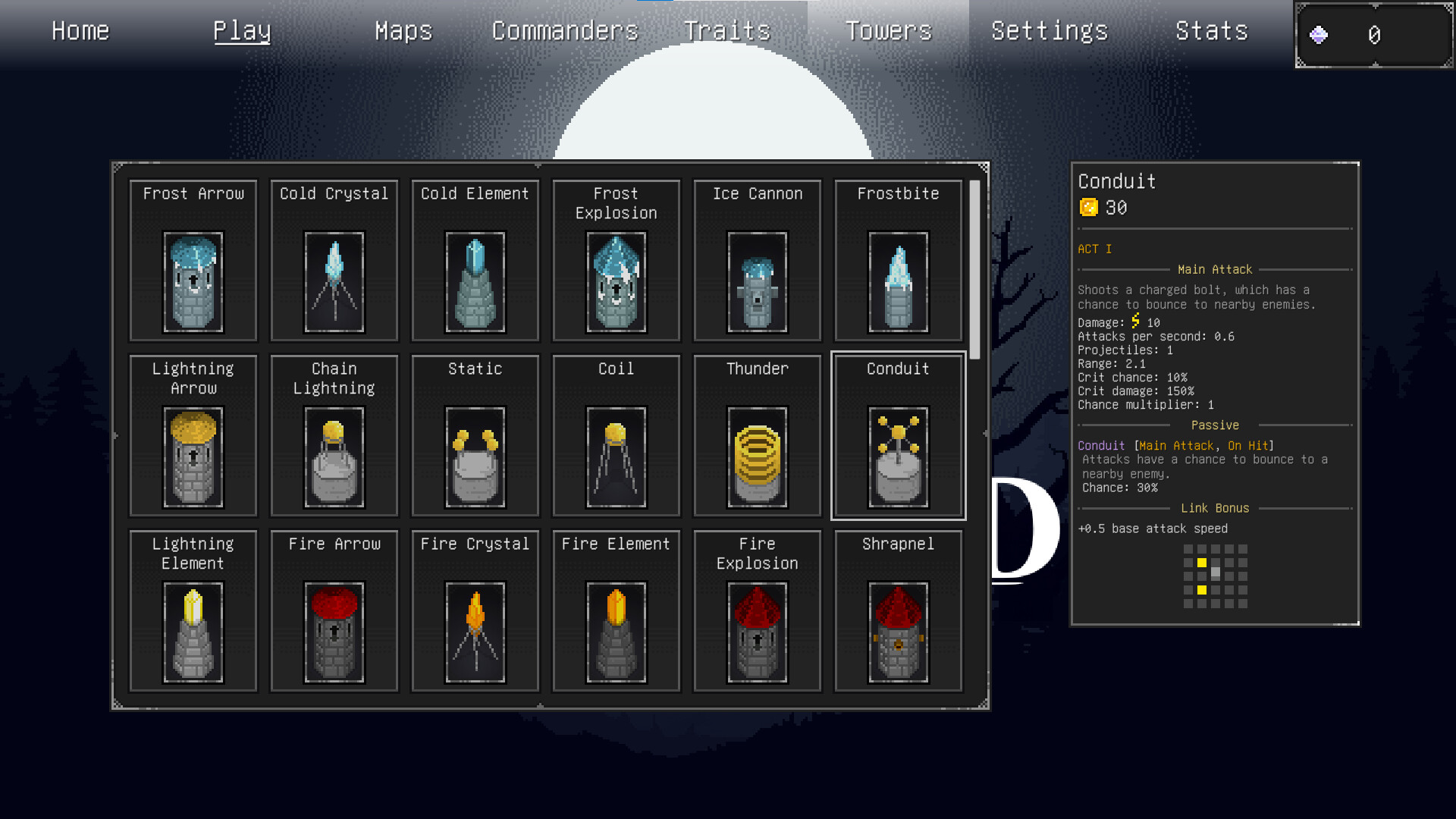This screenshot has width=1456, height=819.
Task: Select the Thunder tower
Action: 756,436
